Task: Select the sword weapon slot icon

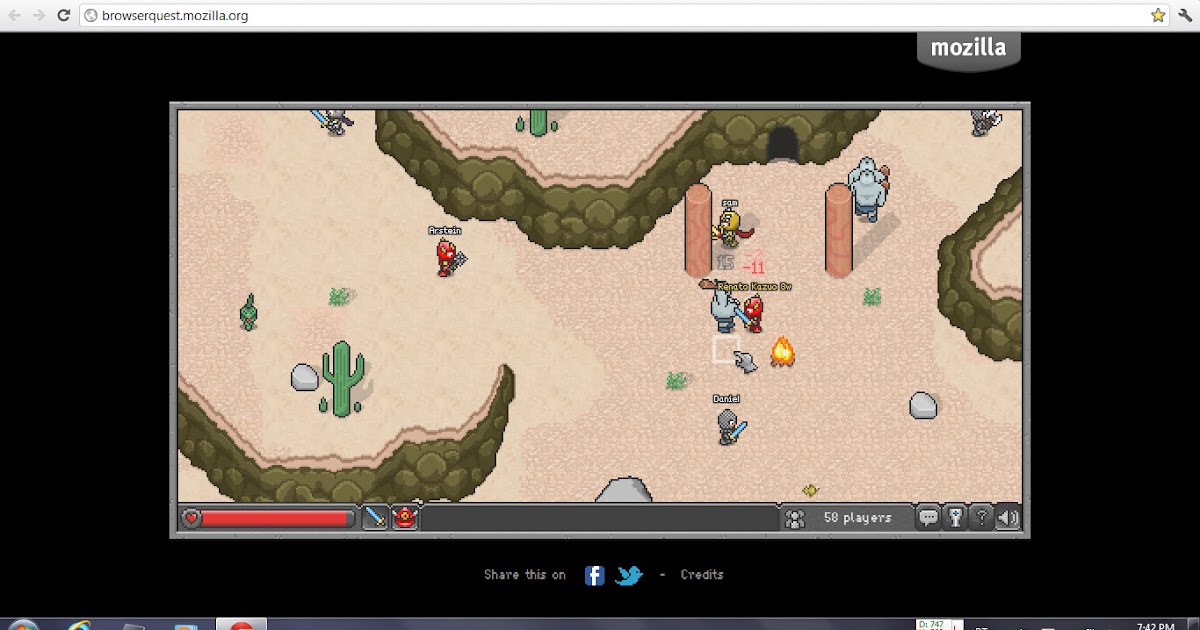Action: [375, 517]
